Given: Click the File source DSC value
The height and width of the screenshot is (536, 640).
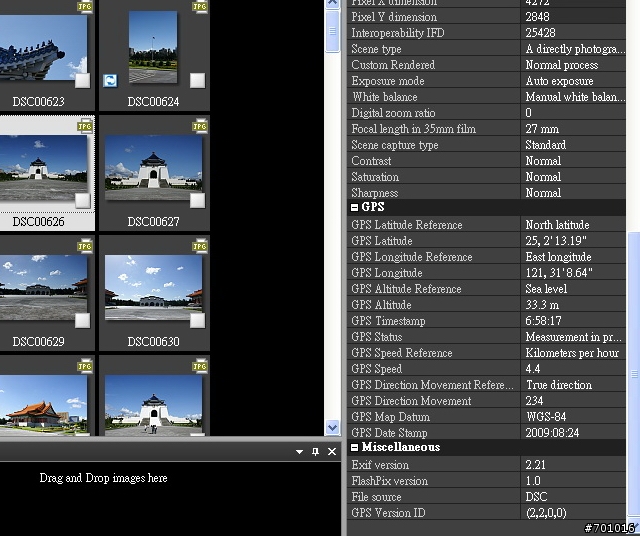Looking at the screenshot, I should point(536,497).
